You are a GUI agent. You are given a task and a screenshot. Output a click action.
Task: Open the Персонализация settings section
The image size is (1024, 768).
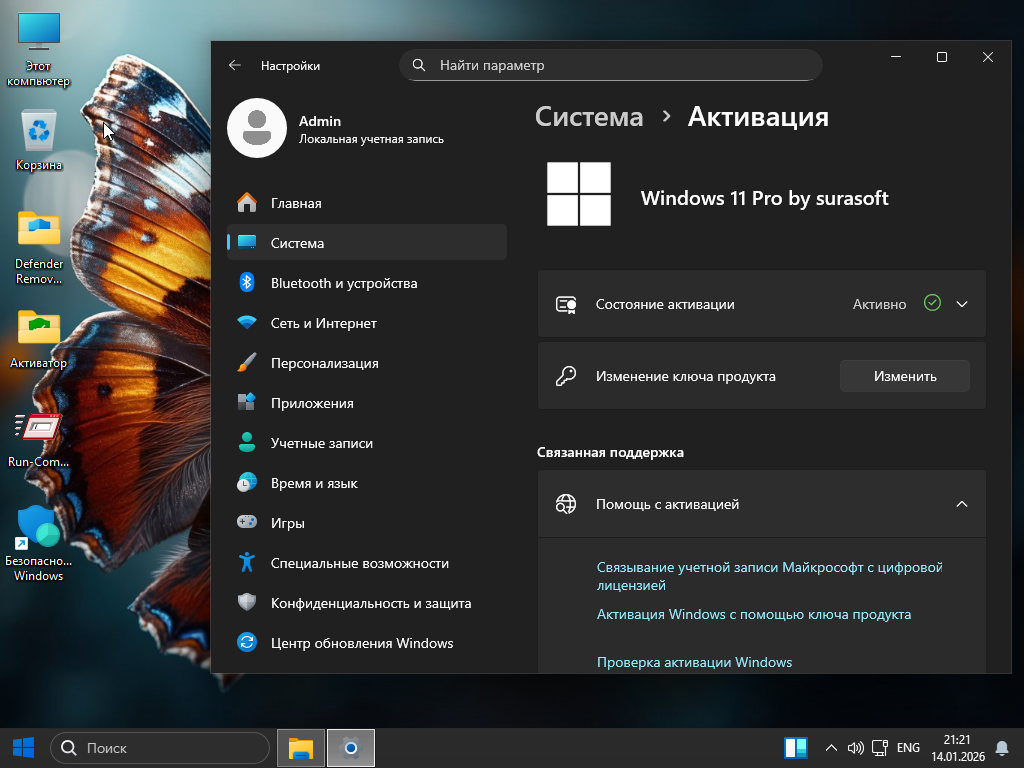coord(324,363)
